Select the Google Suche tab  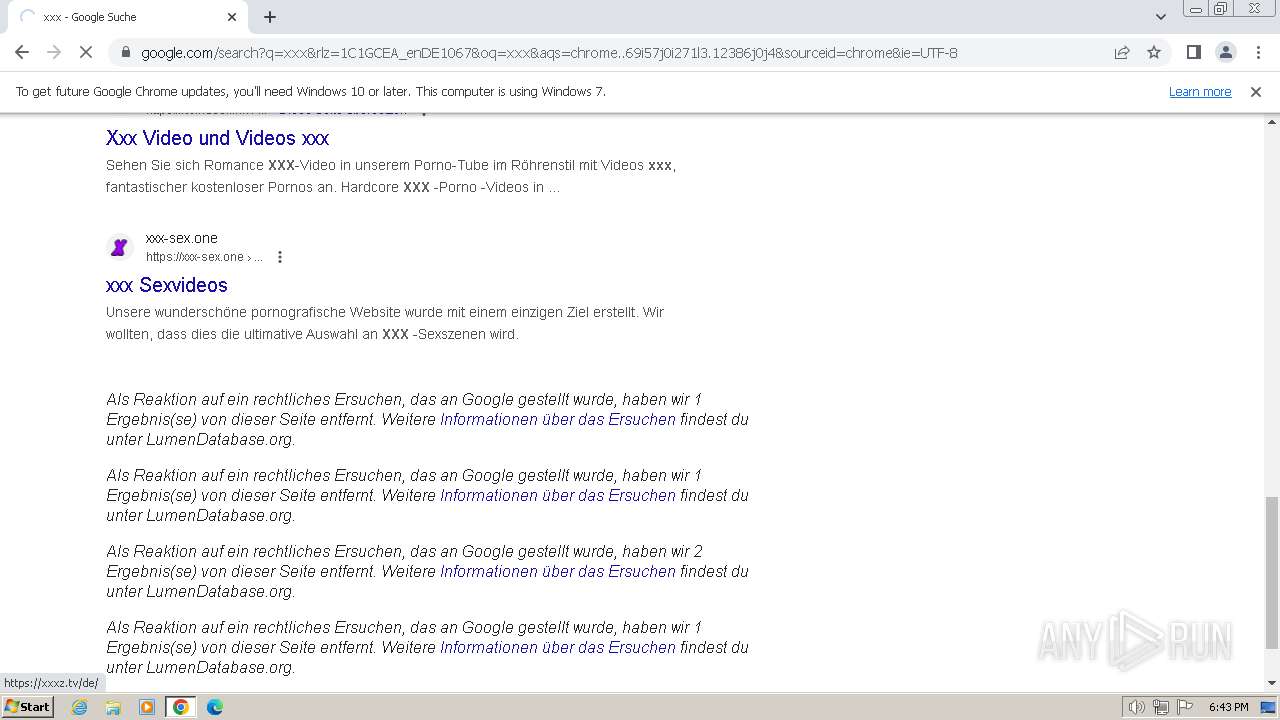pos(127,17)
